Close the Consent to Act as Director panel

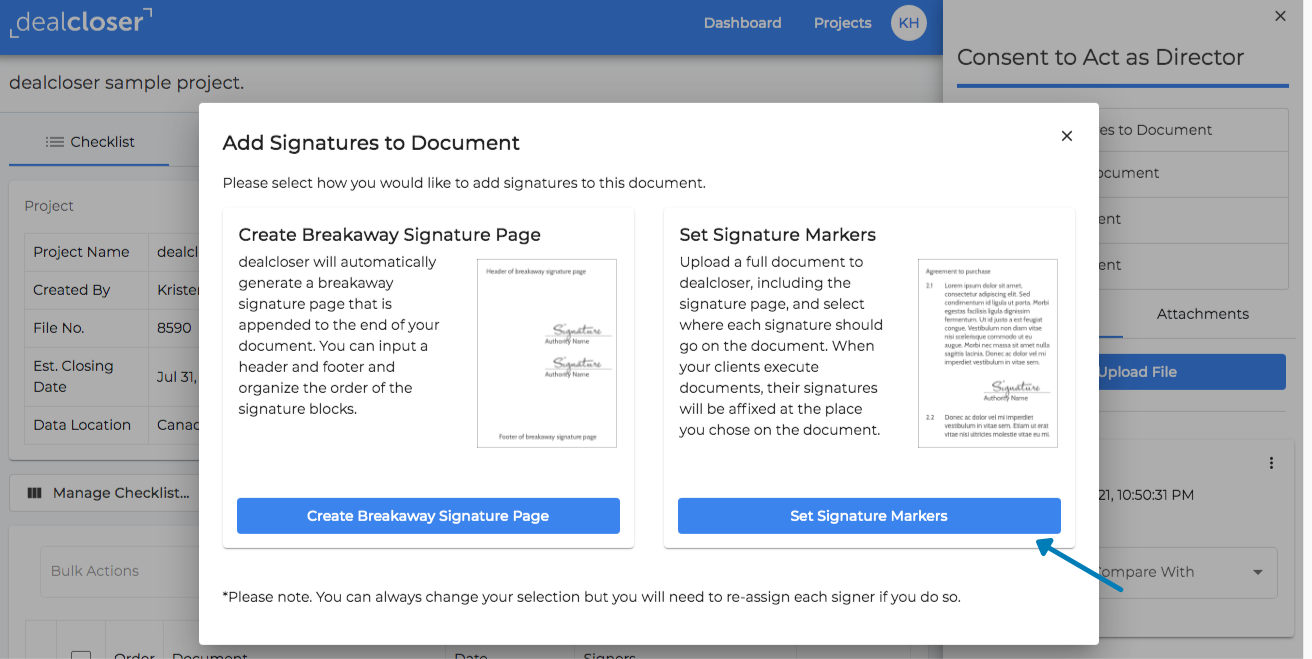click(1280, 16)
